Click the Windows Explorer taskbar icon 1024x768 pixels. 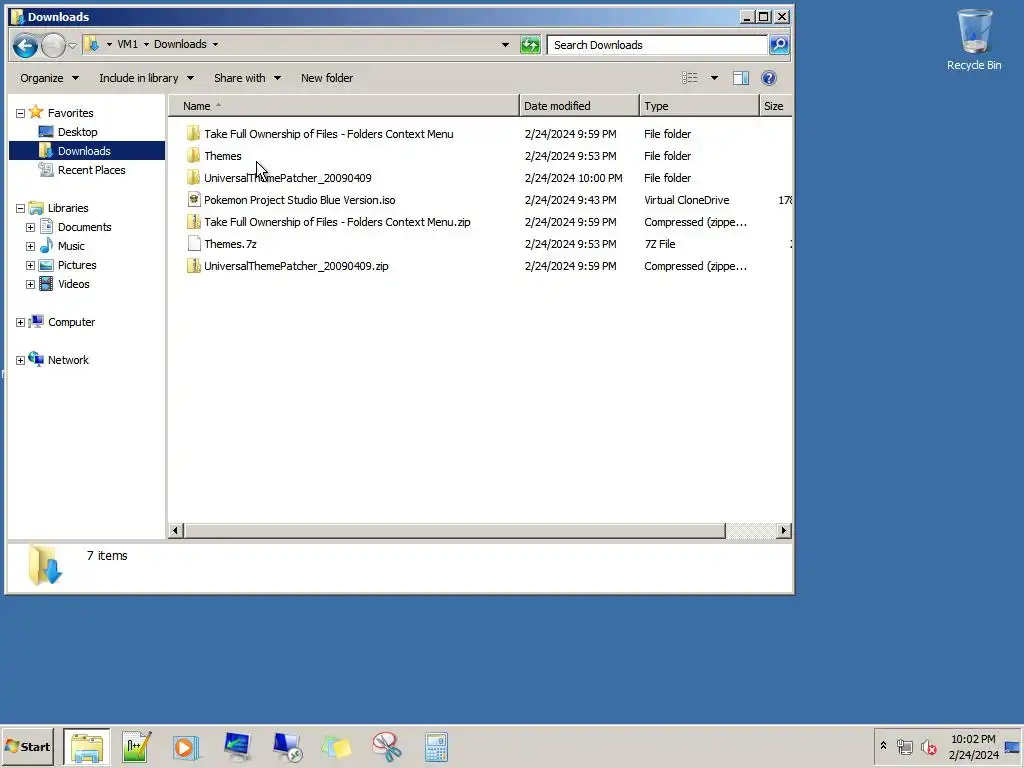(87, 747)
